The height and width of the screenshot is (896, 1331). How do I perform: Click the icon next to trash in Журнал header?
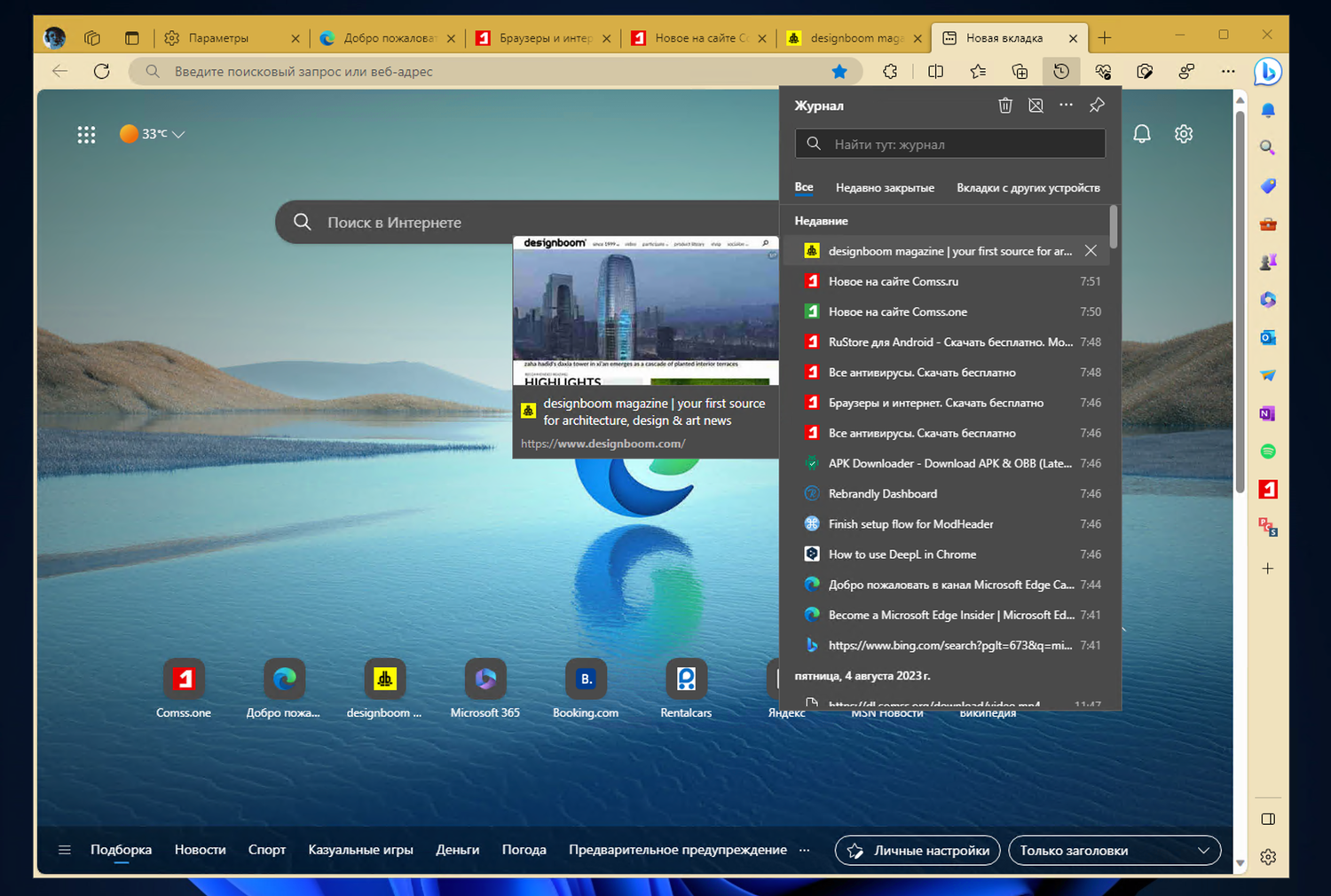(1036, 106)
